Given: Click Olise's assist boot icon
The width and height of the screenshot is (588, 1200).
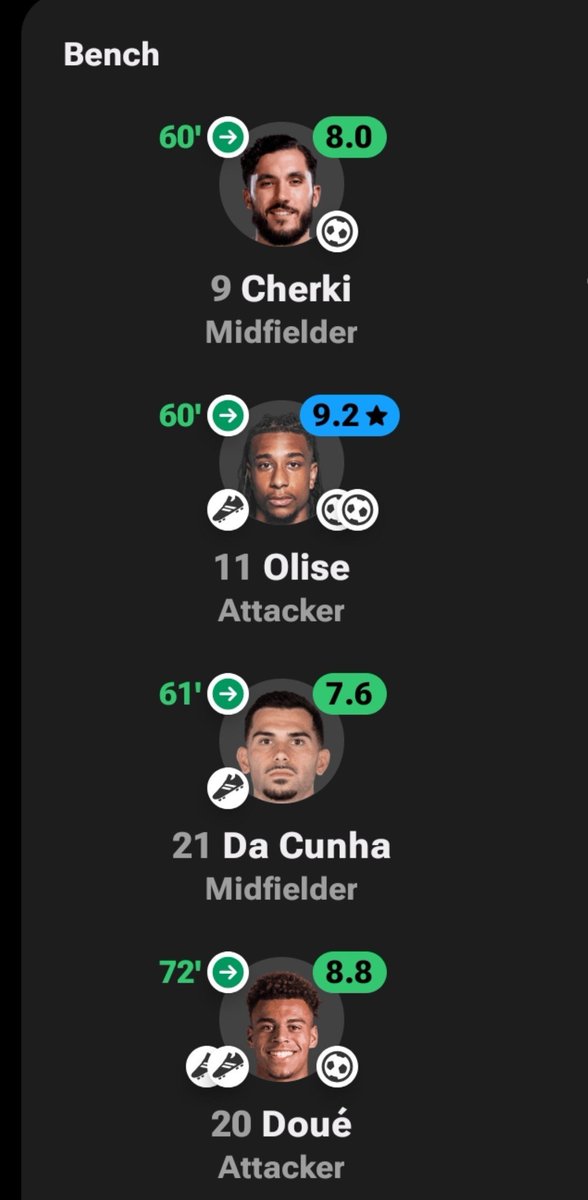Looking at the screenshot, I should click(x=228, y=510).
